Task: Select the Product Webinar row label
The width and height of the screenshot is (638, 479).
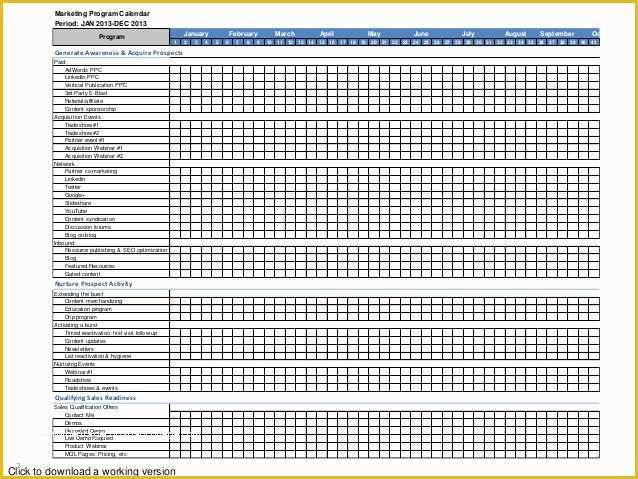Action: point(86,446)
